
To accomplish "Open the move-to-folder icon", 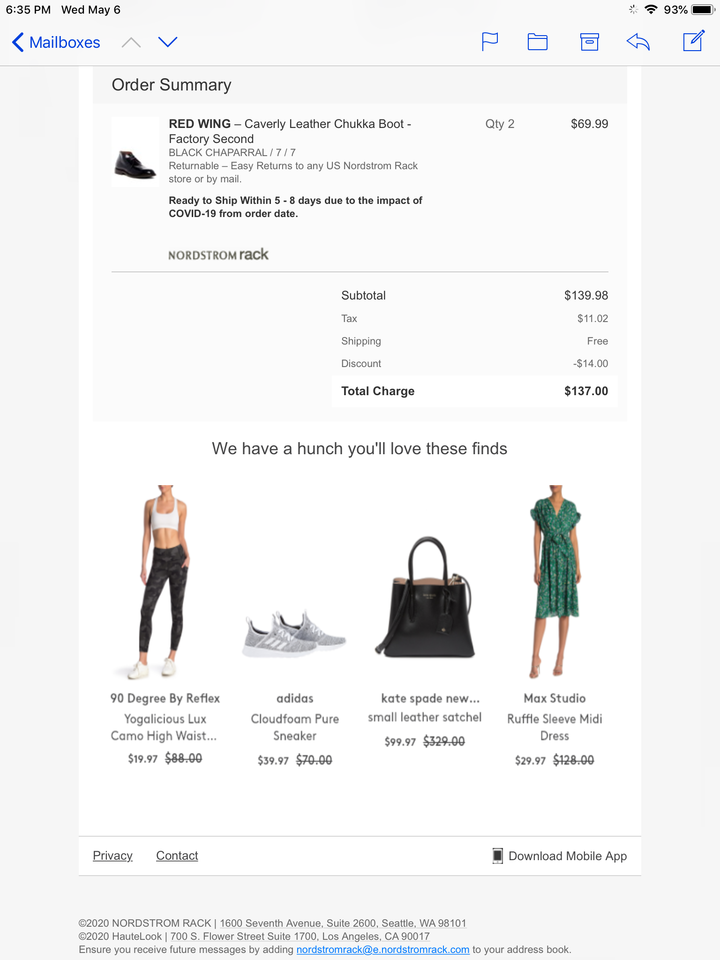I will point(538,42).
